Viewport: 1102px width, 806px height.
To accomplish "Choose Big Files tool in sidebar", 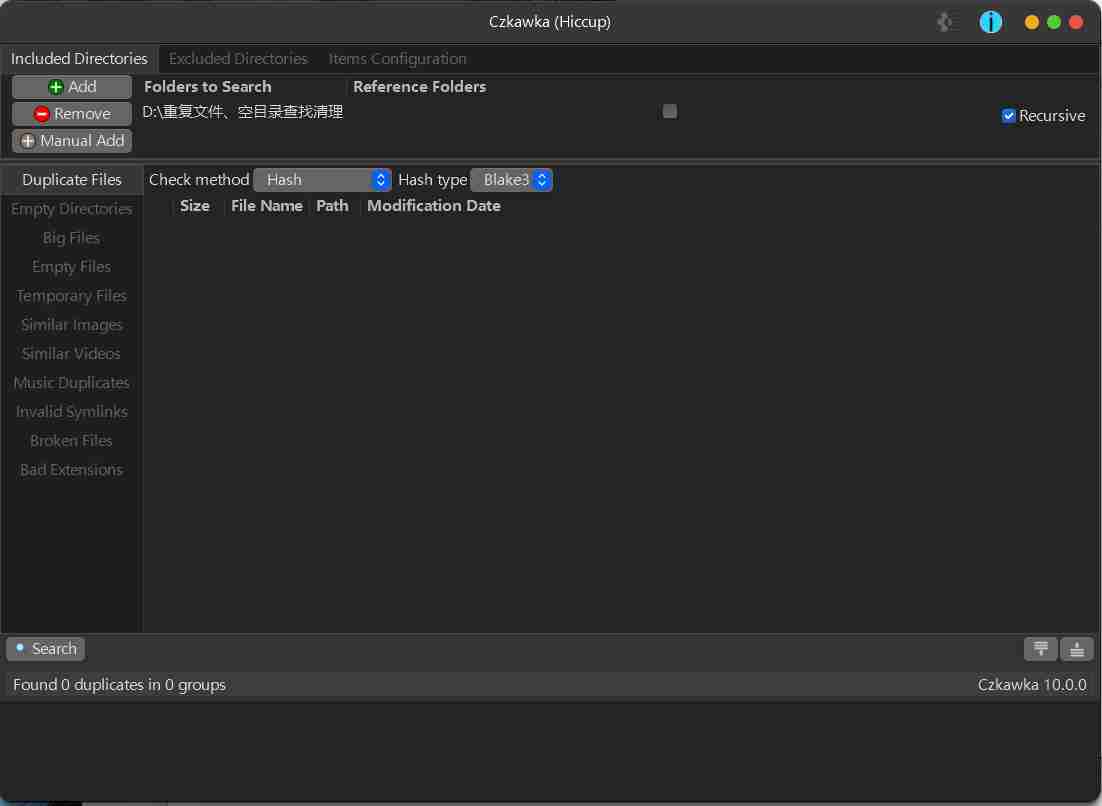I will coord(72,238).
